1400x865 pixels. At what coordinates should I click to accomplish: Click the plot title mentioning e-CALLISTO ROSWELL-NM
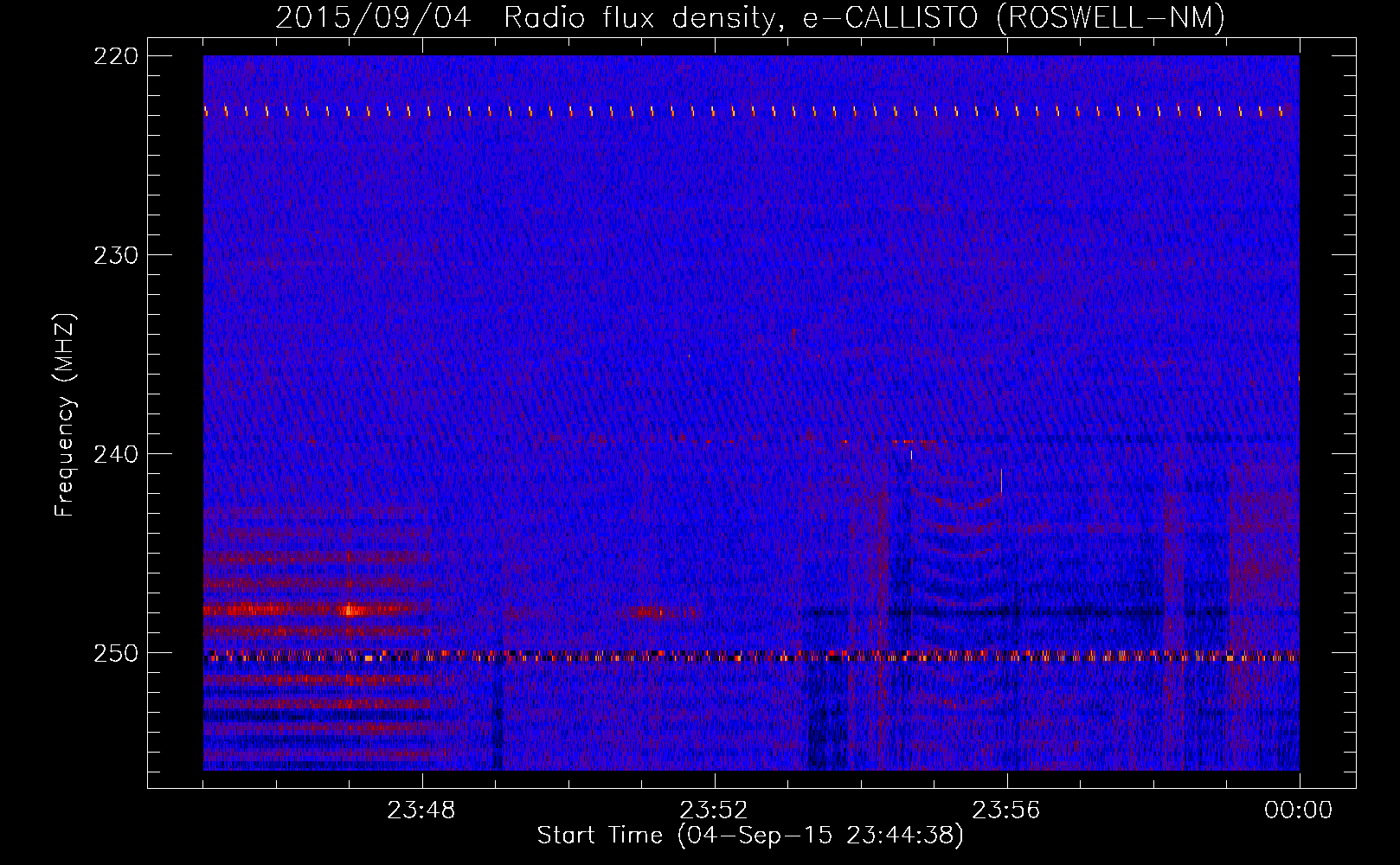[x=750, y=17]
